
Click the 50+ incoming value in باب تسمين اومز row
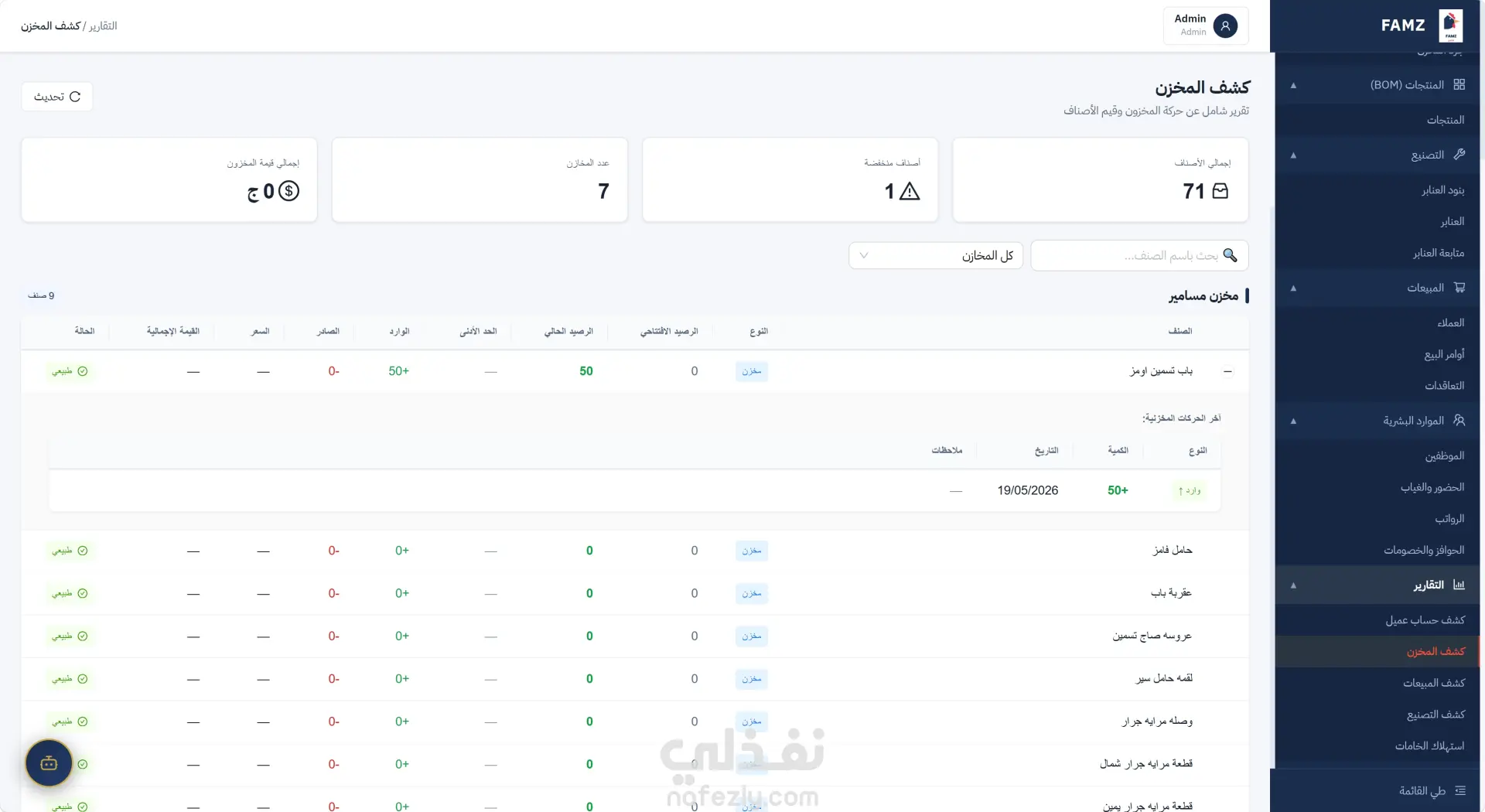point(398,371)
